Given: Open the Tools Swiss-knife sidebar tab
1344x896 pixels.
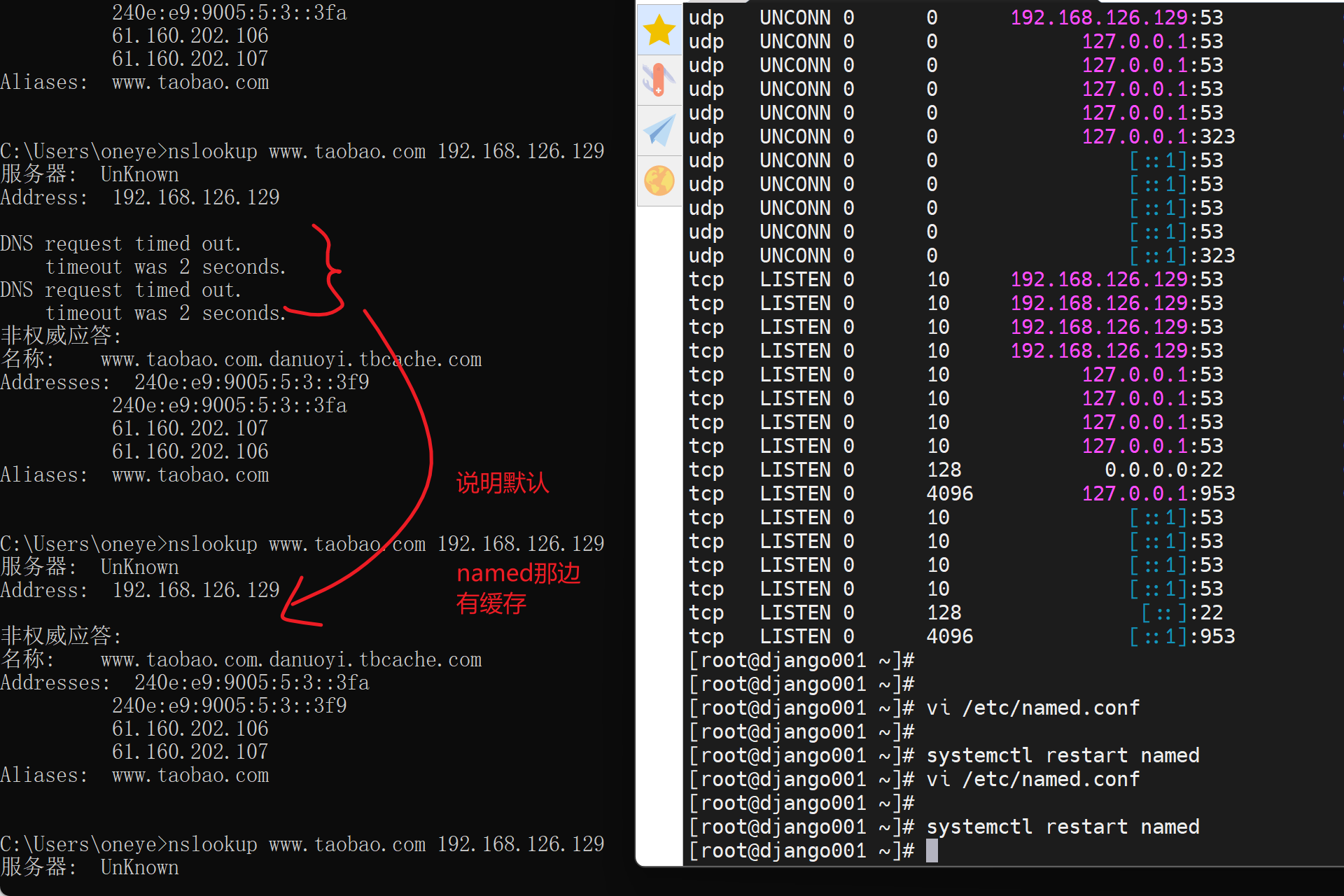Looking at the screenshot, I should (659, 79).
